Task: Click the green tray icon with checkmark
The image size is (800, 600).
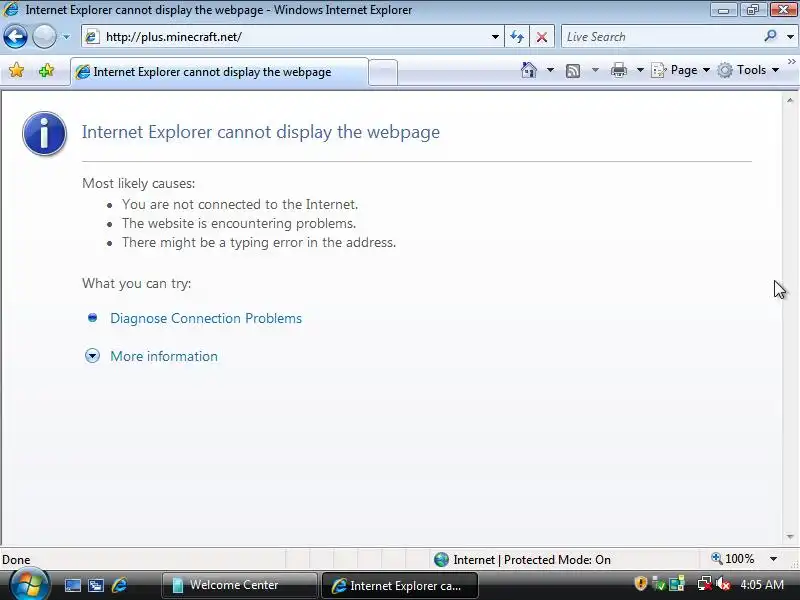Action: tap(659, 584)
